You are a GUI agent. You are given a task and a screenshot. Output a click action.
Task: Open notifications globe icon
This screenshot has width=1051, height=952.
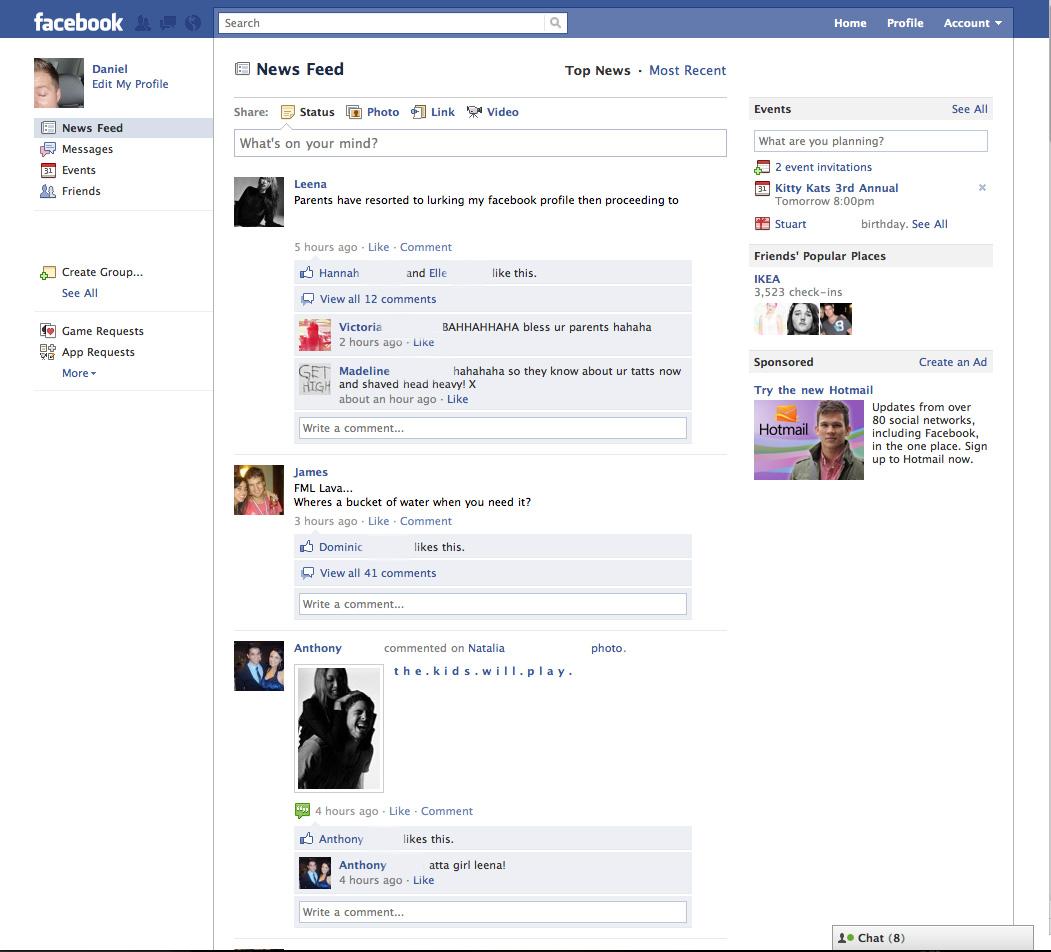(x=193, y=23)
